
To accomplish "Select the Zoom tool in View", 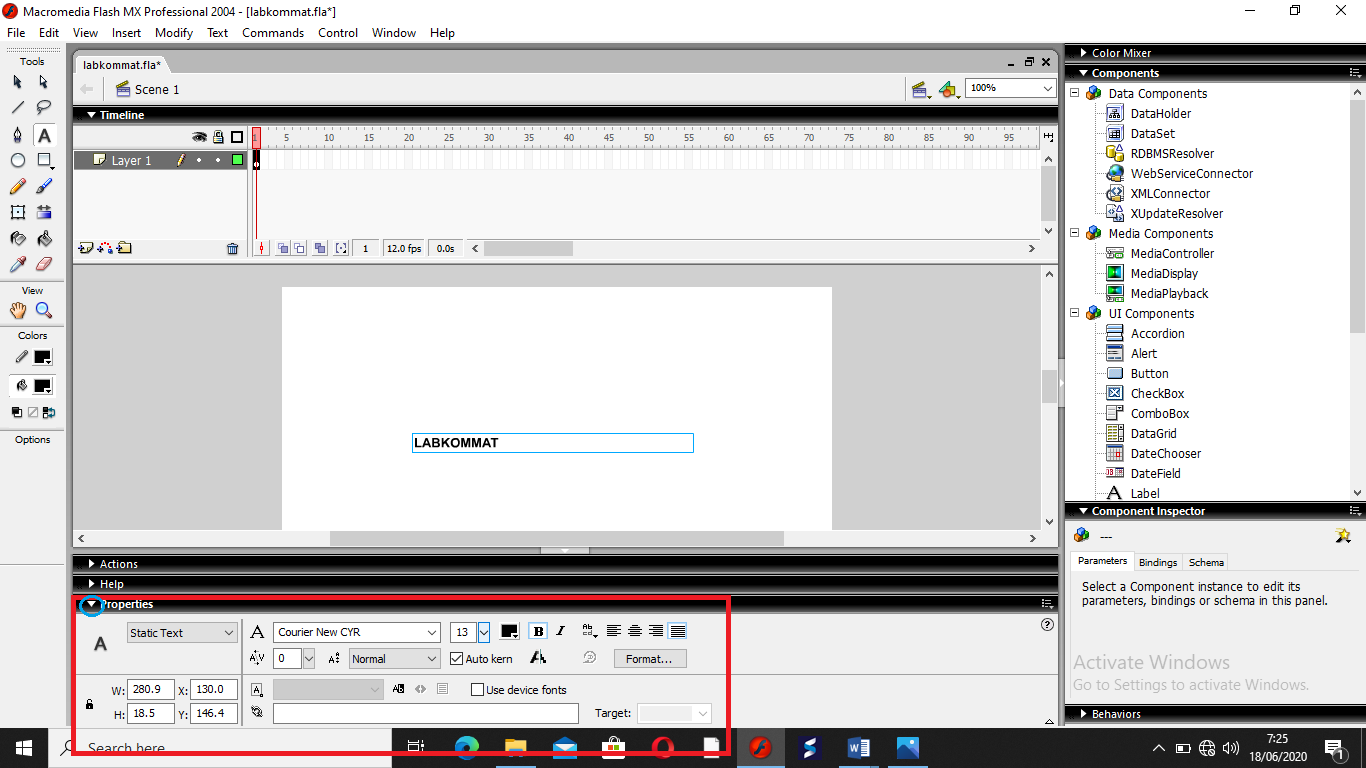I will pyautogui.click(x=44, y=311).
